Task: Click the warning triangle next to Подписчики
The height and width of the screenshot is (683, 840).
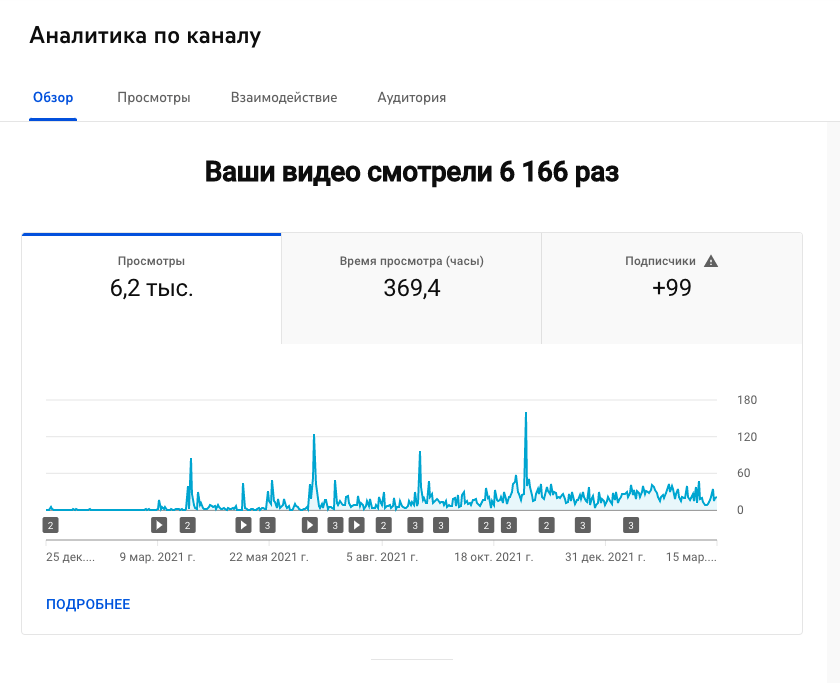Action: point(710,261)
